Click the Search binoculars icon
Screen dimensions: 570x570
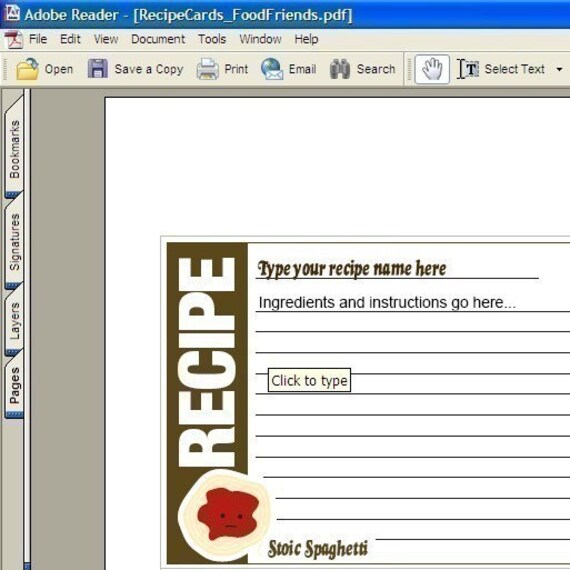click(x=340, y=69)
